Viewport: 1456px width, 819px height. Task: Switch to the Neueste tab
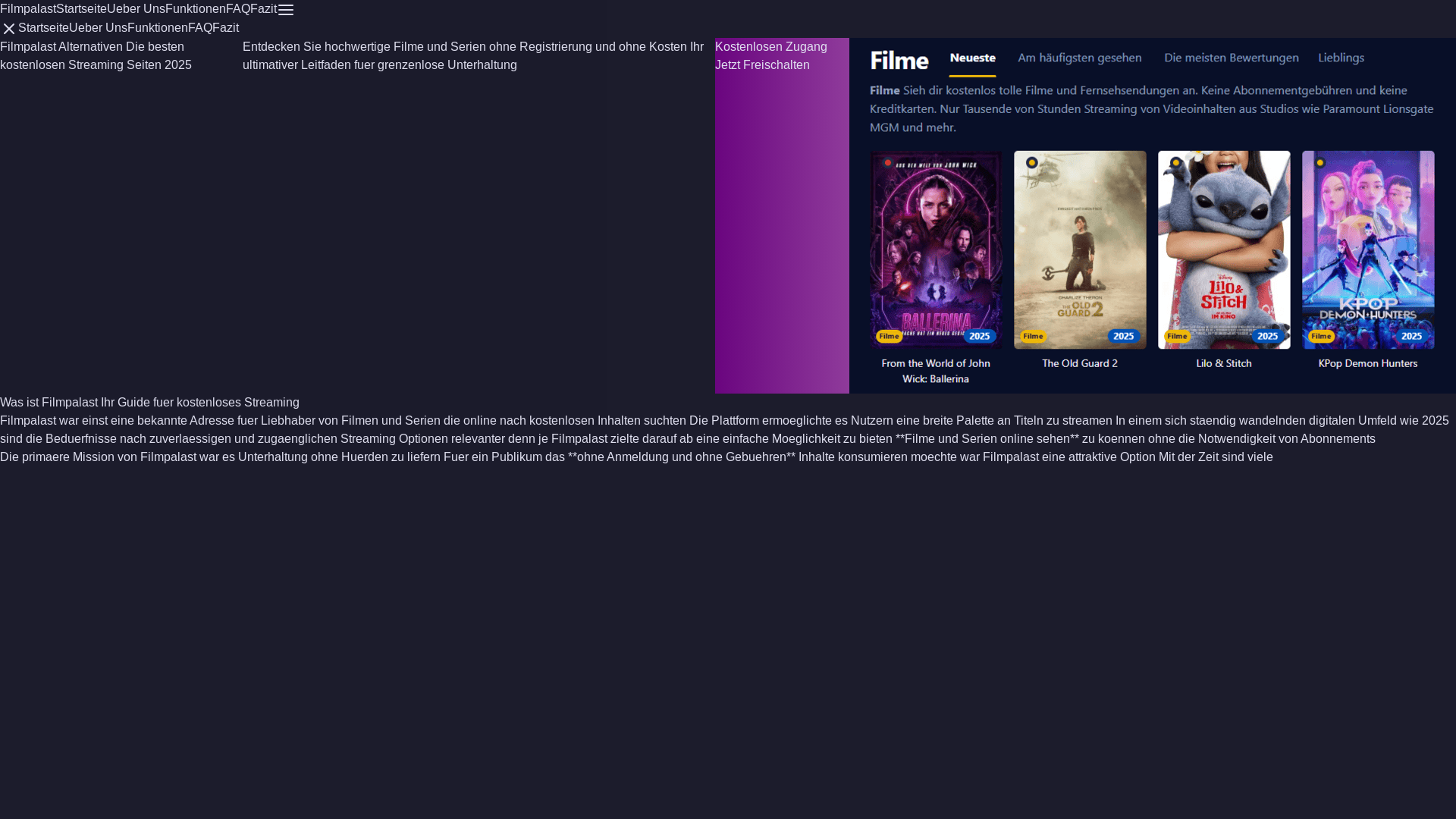tap(973, 58)
